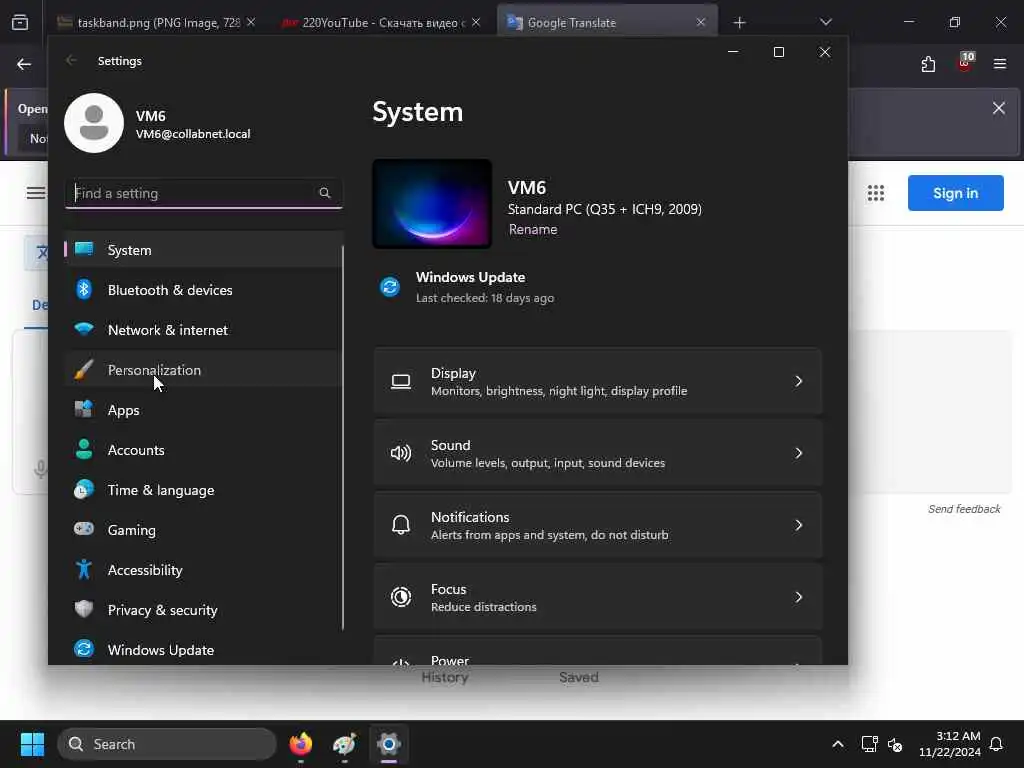
Task: Open Windows Start menu
Action: (32, 744)
